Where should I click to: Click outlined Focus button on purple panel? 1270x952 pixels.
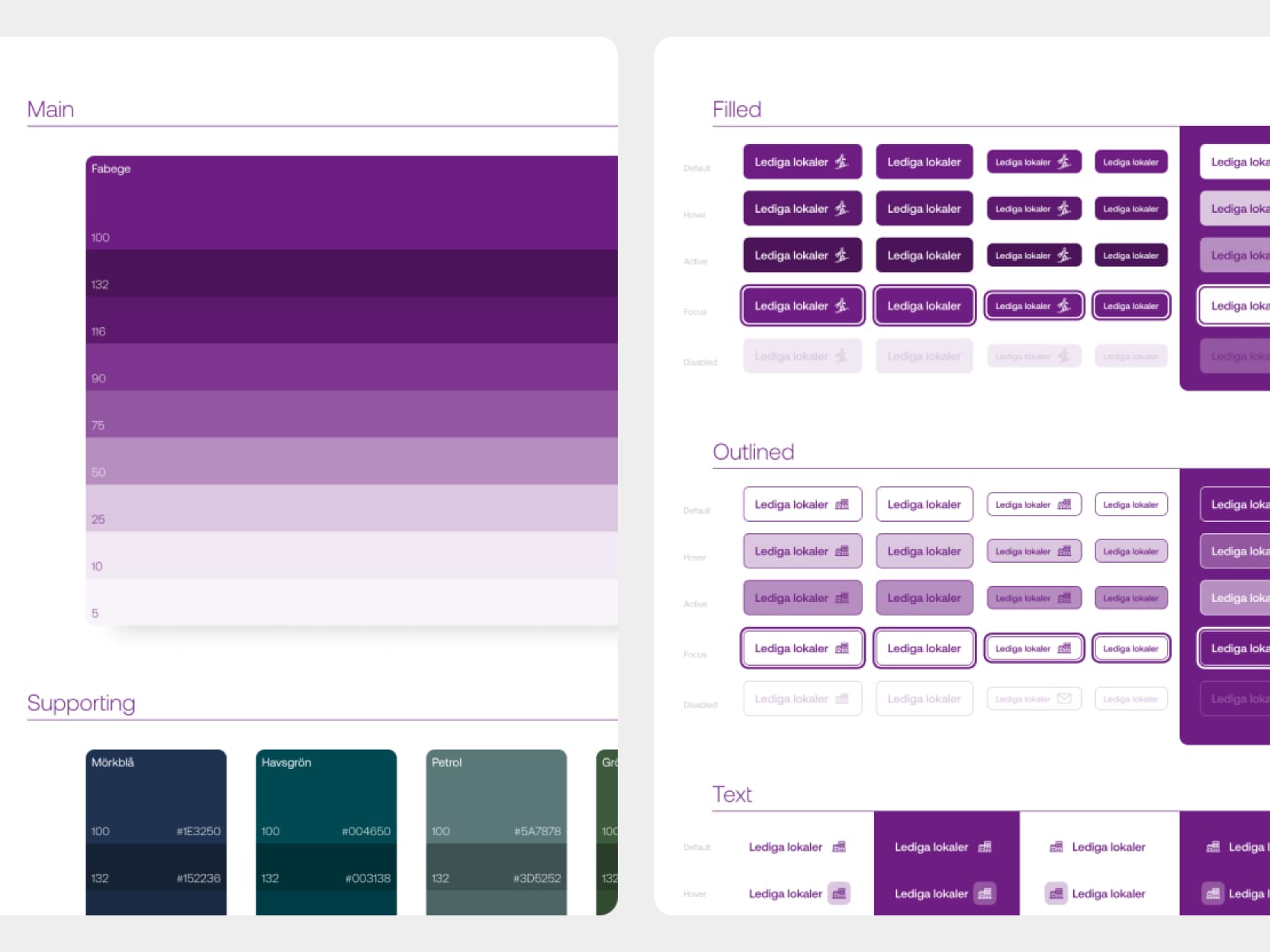[x=1233, y=648]
